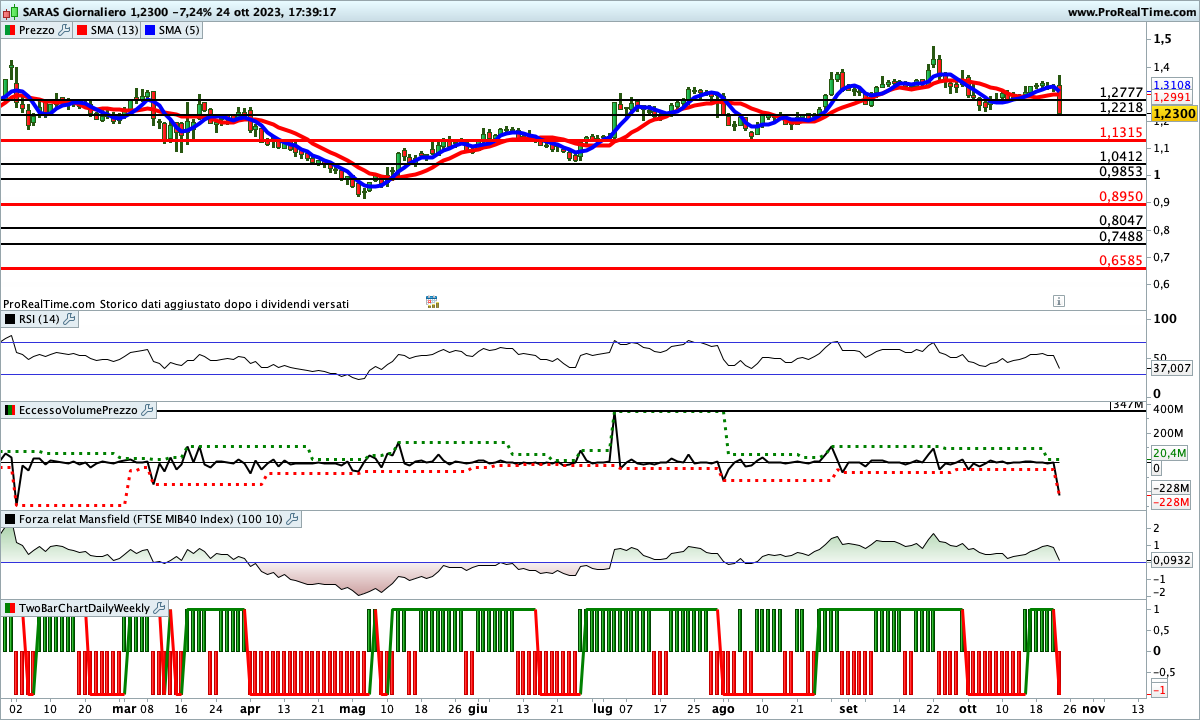Open RSI (14) settings wrench
The image size is (1200, 720).
pos(69,319)
